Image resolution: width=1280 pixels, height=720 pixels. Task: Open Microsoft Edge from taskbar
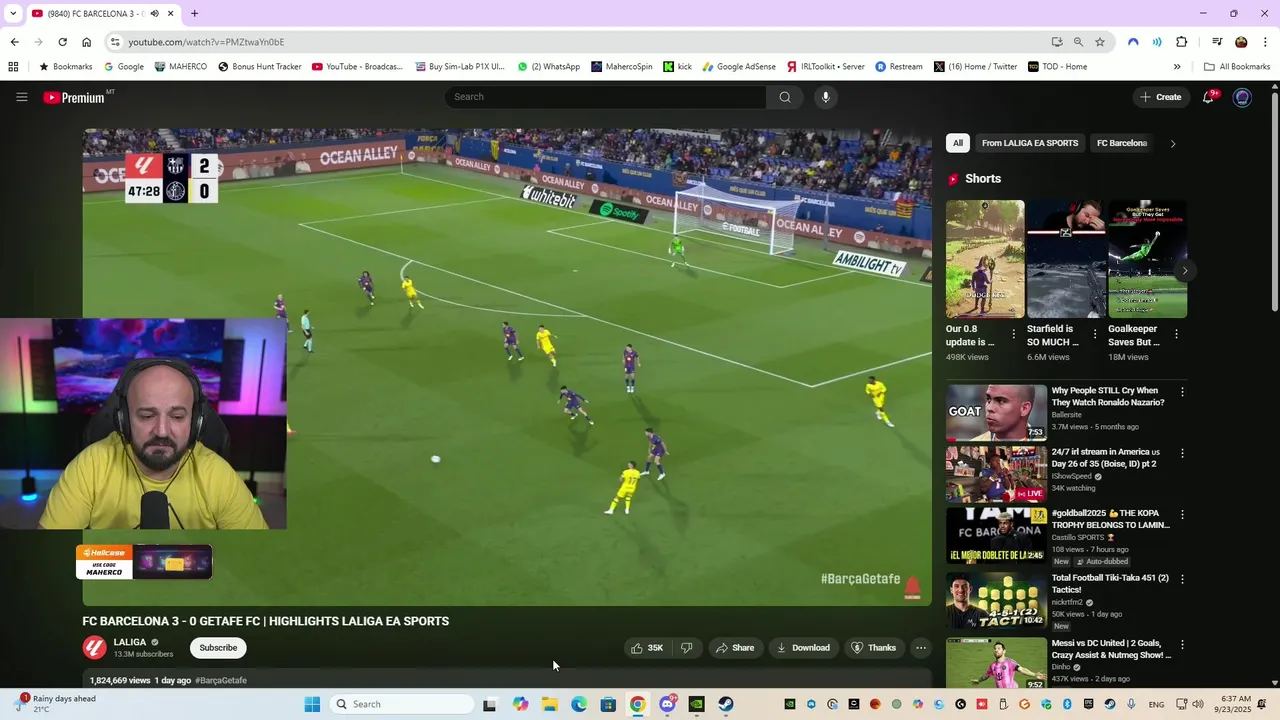click(579, 704)
